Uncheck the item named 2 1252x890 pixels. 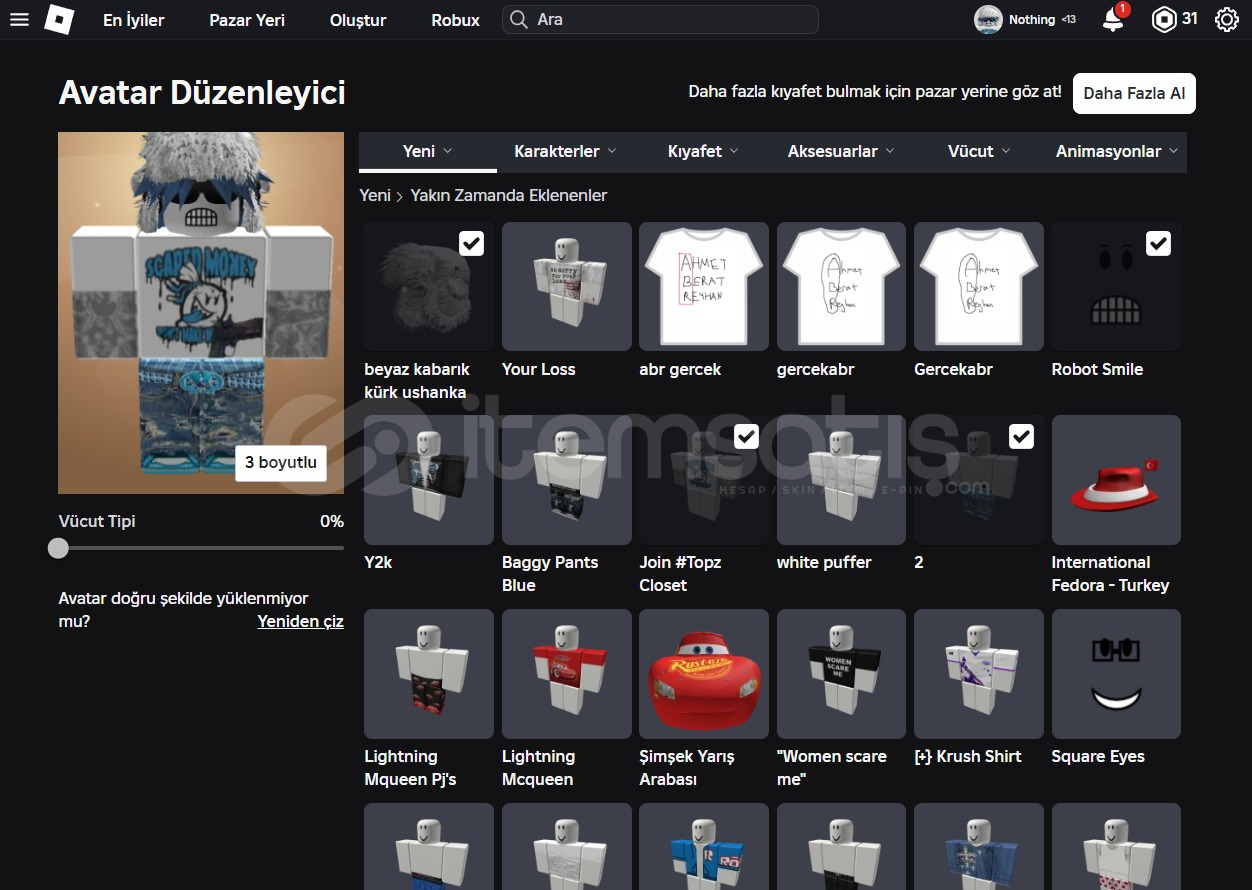tap(1021, 436)
